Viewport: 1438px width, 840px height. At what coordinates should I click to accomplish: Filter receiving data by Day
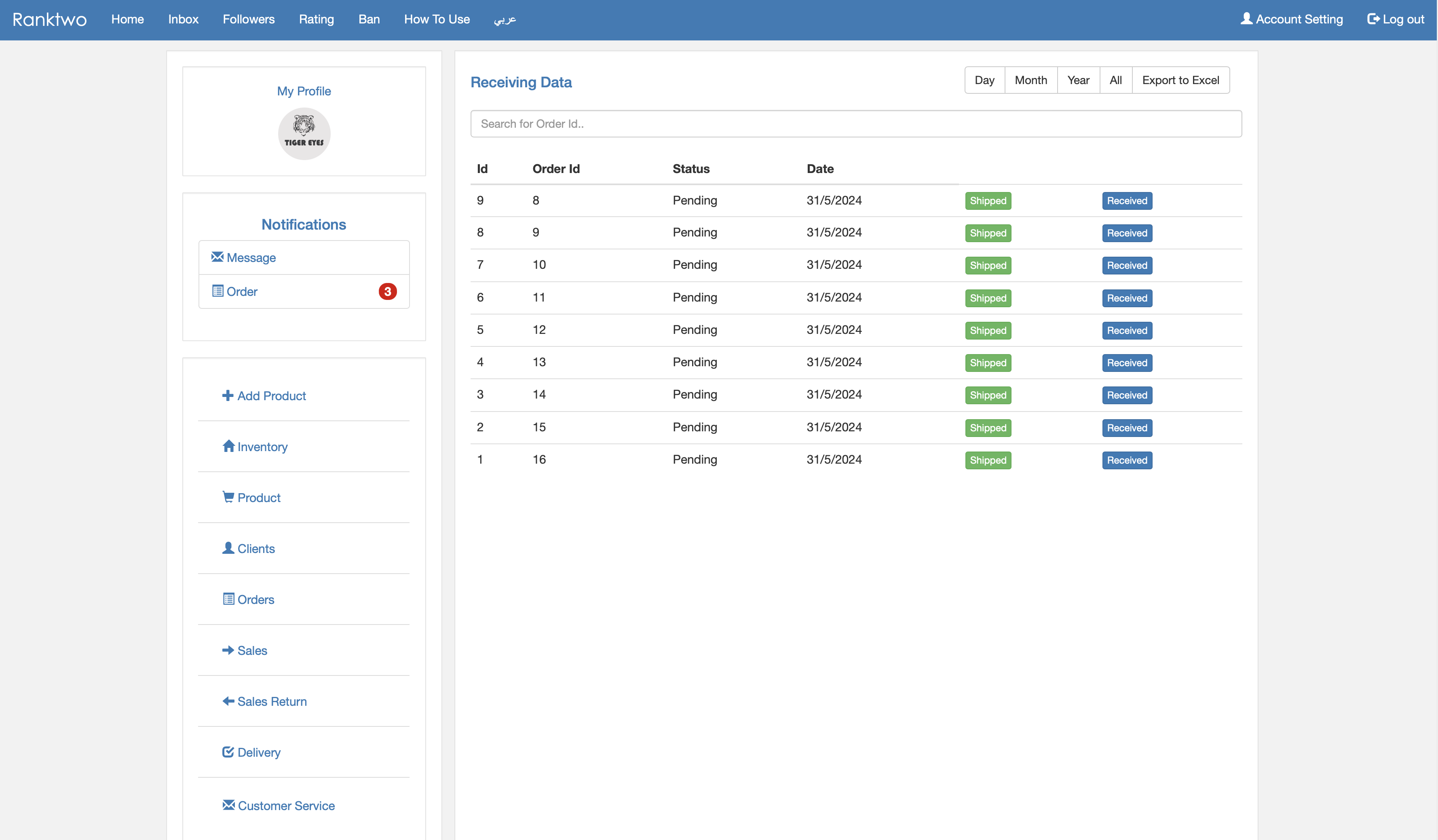984,80
